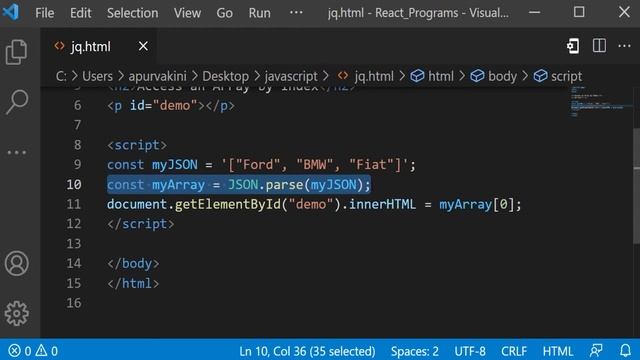Click the script symbol breadcrumb

[558, 76]
